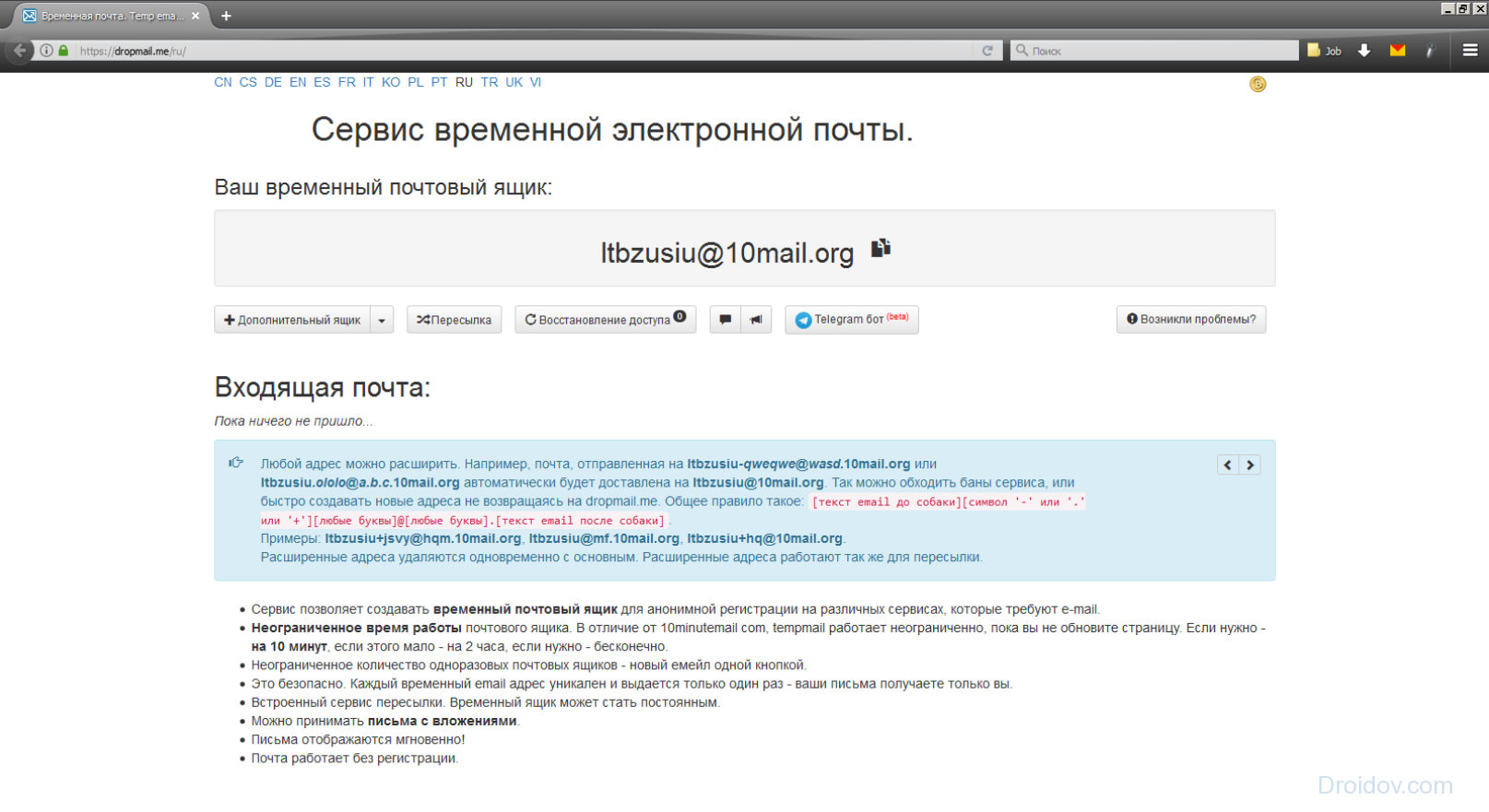Switch language to FR
The height and width of the screenshot is (812, 1489).
[x=347, y=82]
